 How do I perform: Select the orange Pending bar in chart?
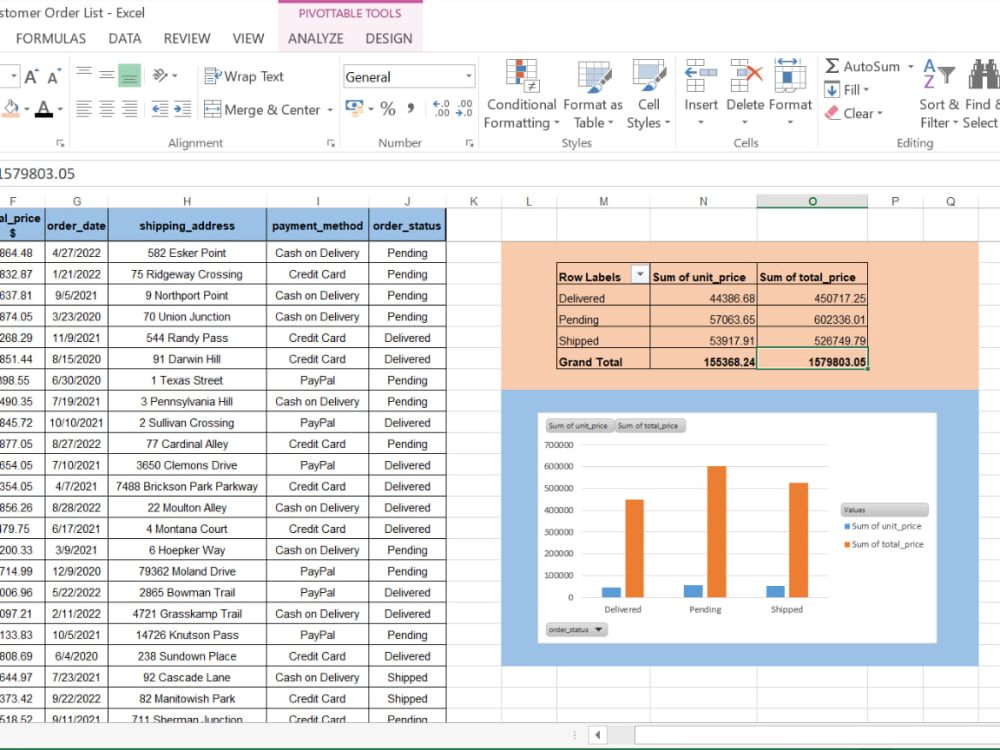click(x=716, y=531)
